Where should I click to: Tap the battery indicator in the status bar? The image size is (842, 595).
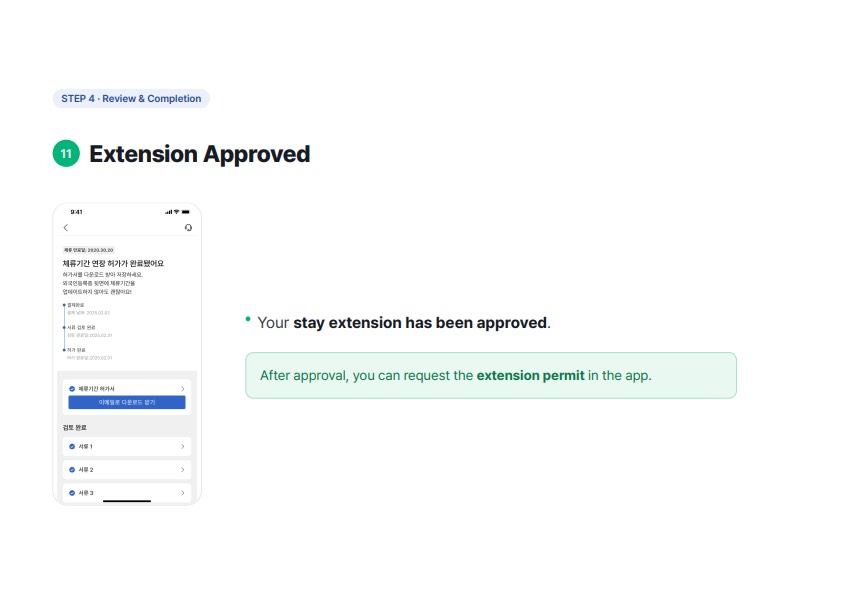tap(185, 212)
